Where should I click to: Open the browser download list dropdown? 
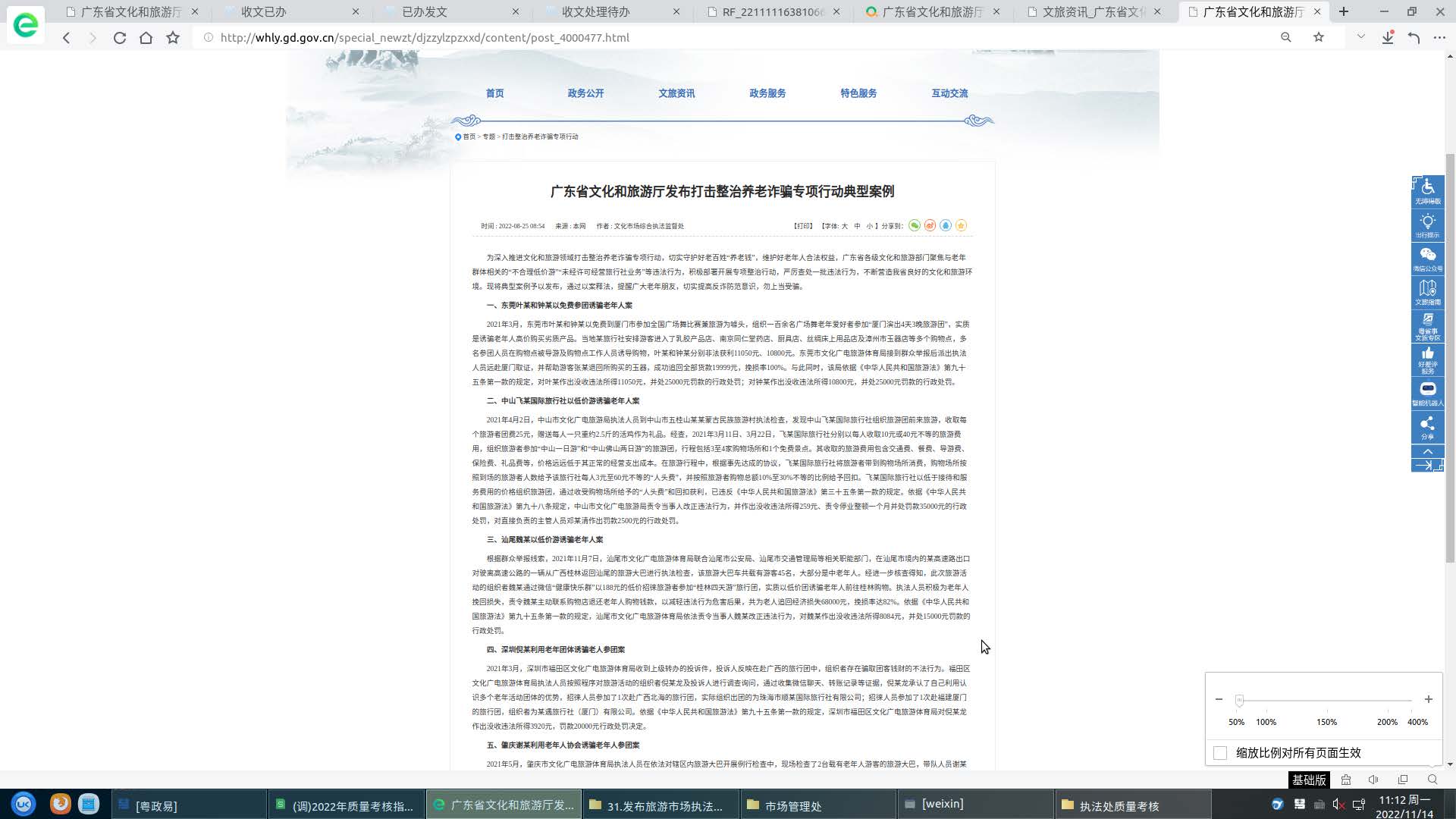1388,36
